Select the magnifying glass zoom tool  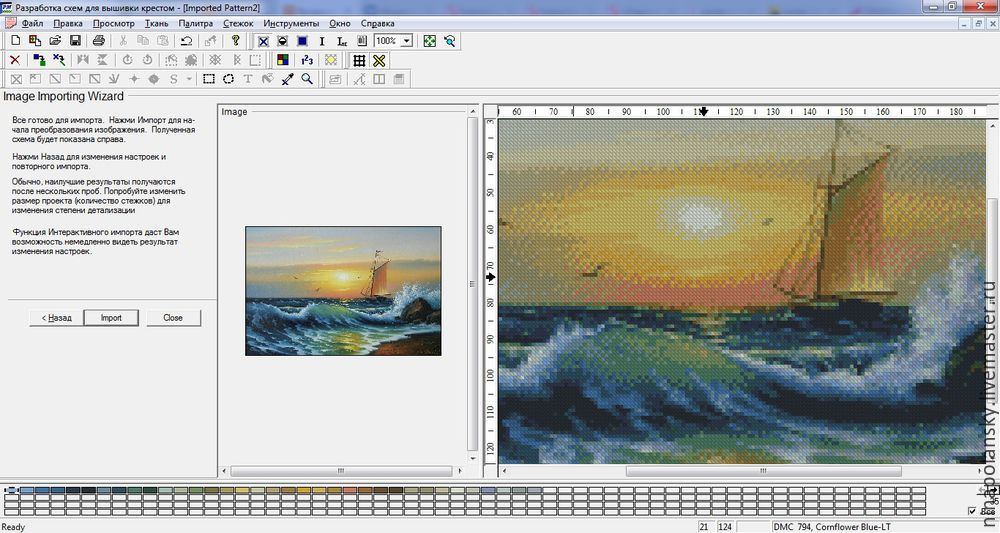307,79
